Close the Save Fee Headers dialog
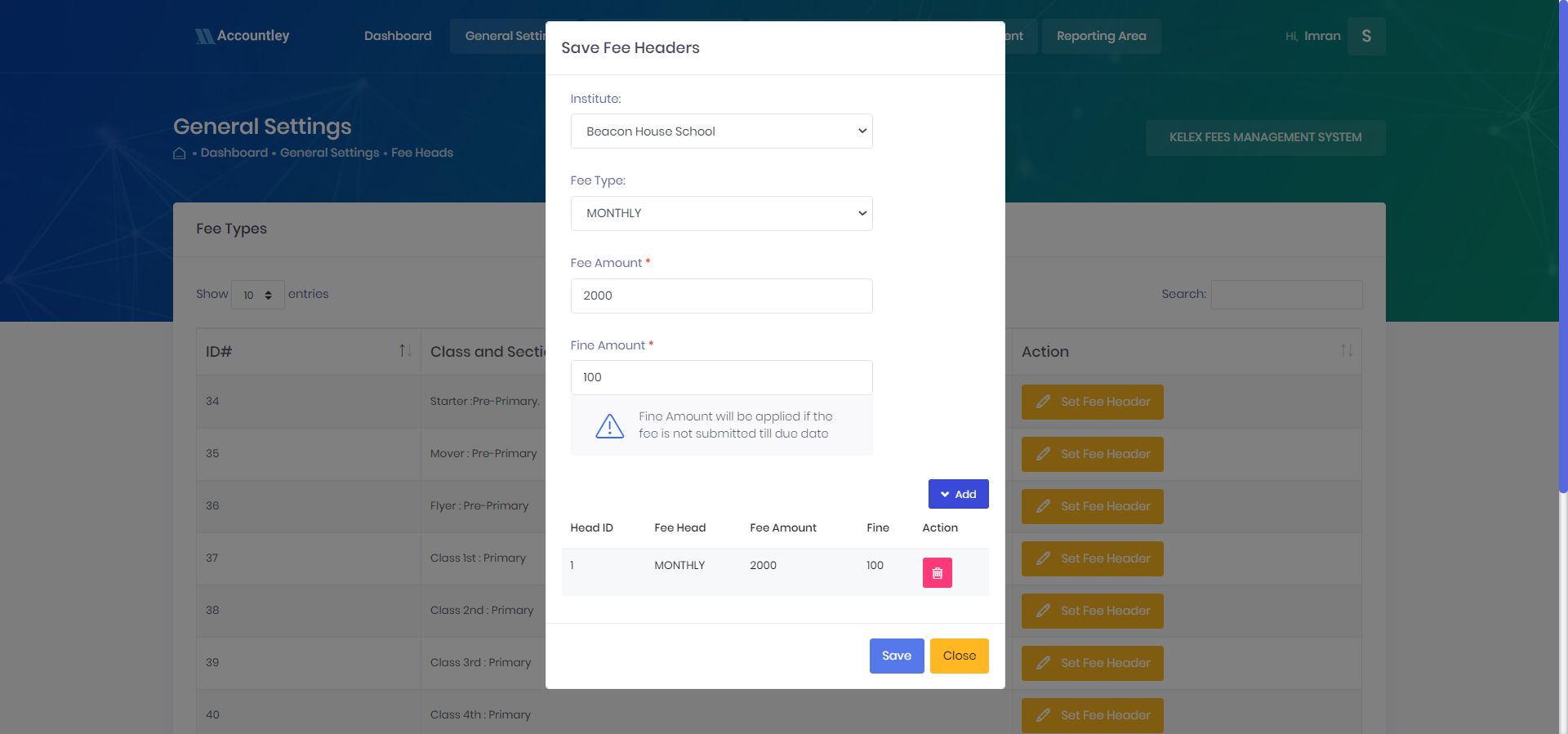Image resolution: width=1568 pixels, height=734 pixels. click(x=959, y=656)
